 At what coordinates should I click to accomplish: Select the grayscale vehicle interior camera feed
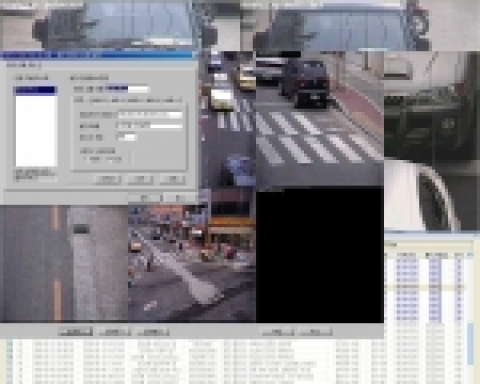(x=432, y=141)
